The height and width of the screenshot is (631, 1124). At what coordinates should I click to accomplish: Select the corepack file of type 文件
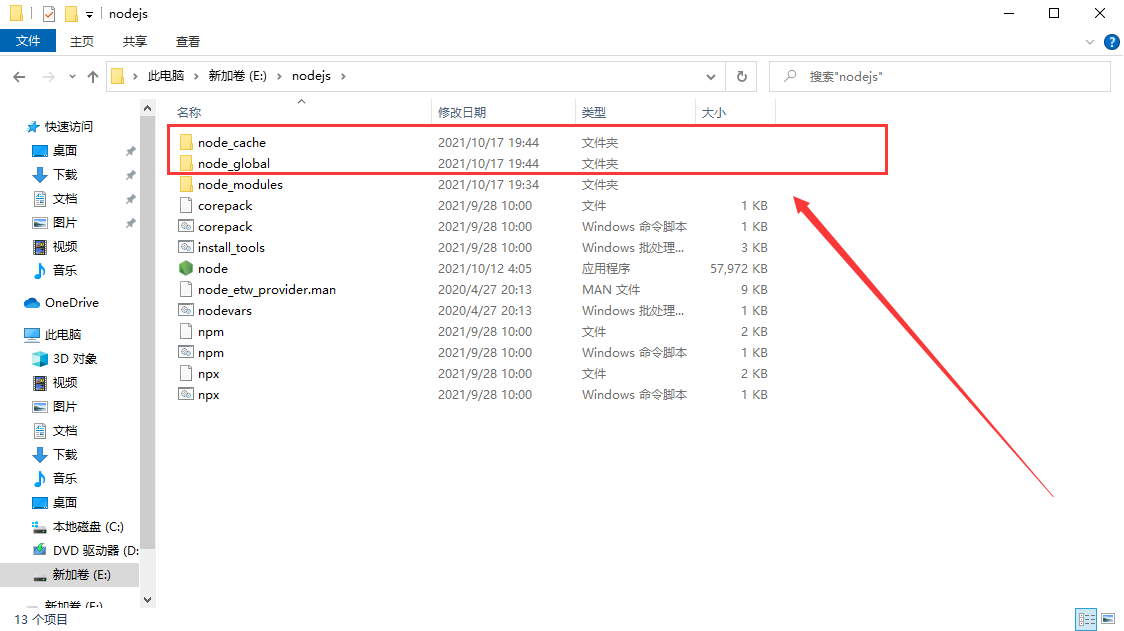[x=225, y=206]
